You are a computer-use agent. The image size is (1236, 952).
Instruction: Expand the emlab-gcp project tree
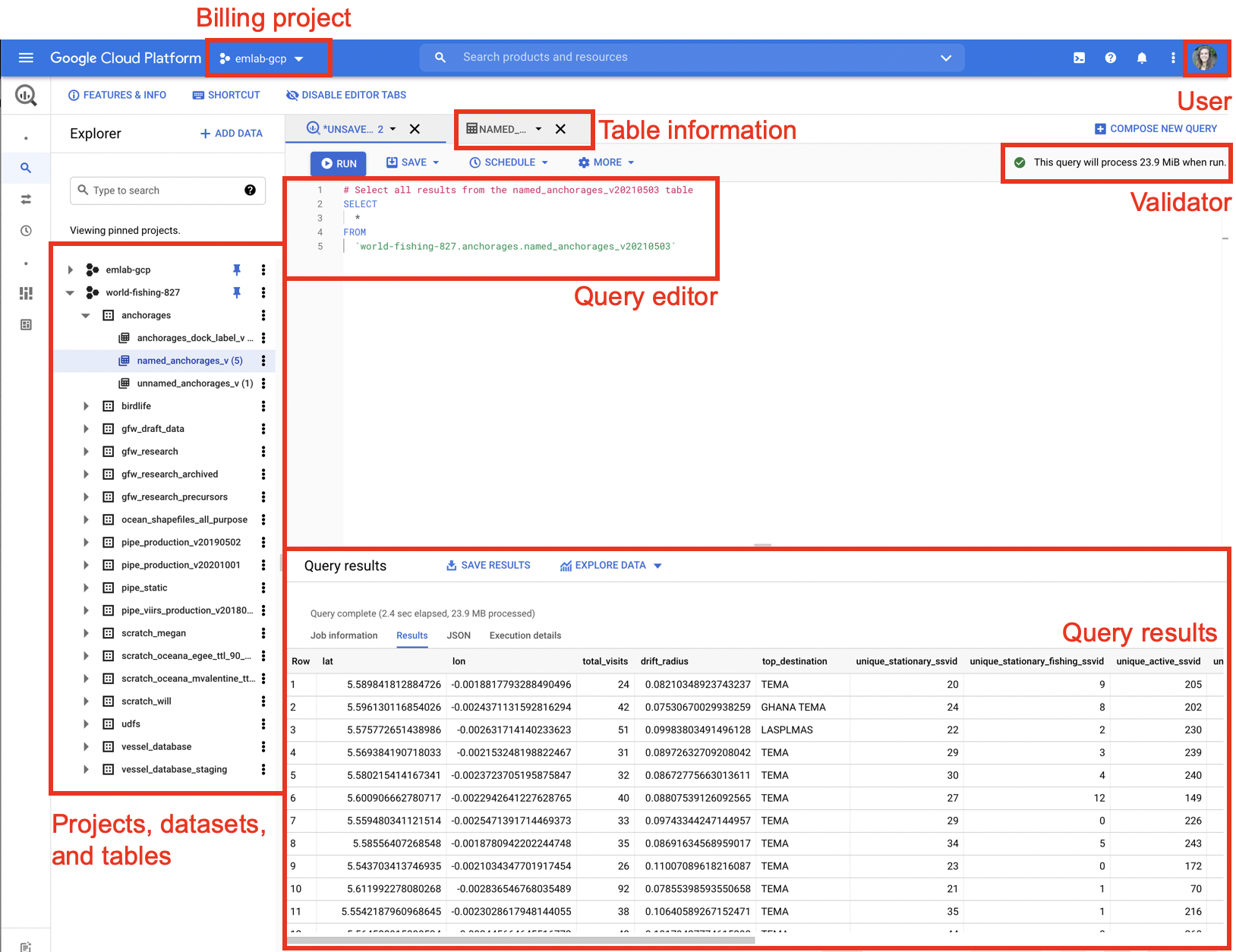click(70, 270)
